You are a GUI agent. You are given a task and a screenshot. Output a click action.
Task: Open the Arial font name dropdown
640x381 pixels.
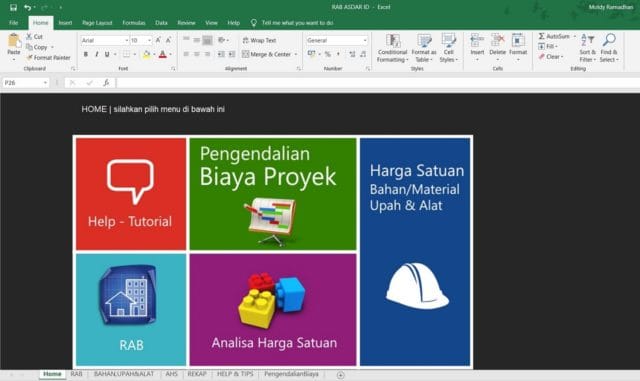point(126,40)
